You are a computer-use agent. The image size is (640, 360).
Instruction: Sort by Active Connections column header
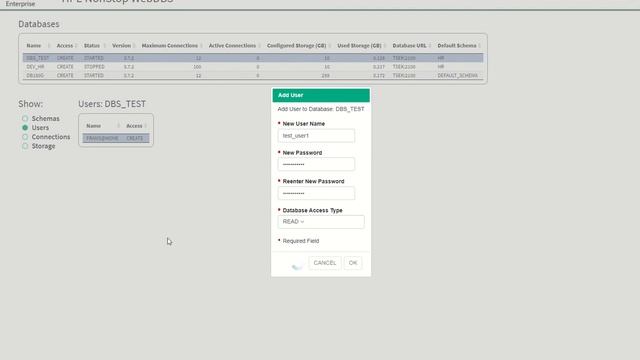tap(232, 46)
